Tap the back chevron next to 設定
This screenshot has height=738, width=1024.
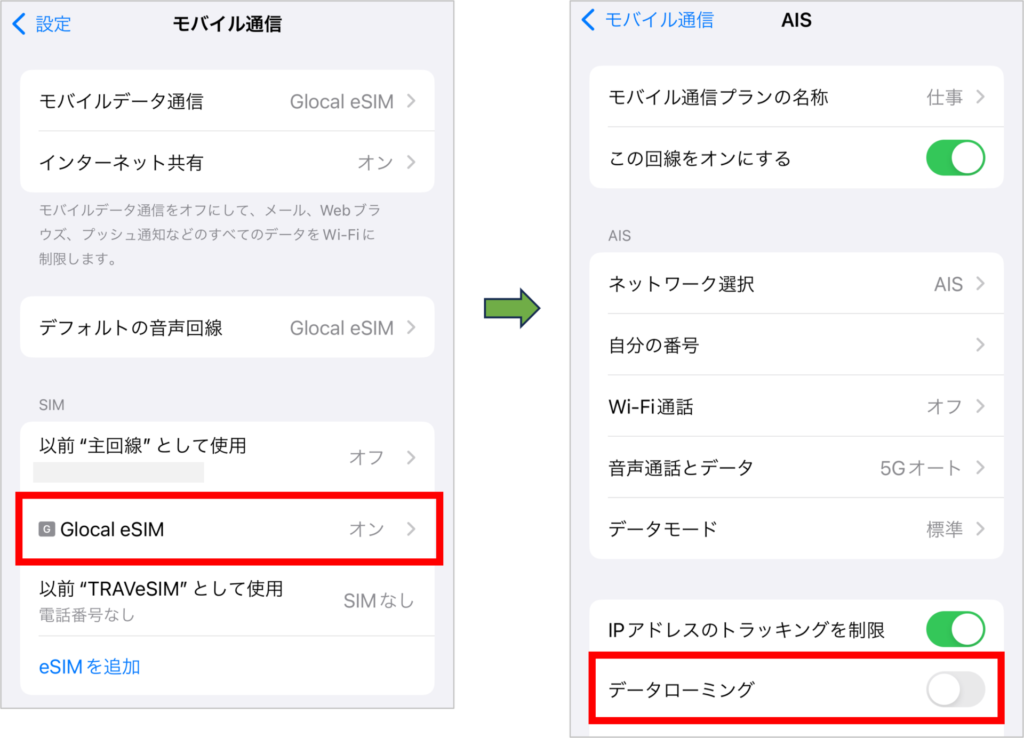[x=20, y=24]
